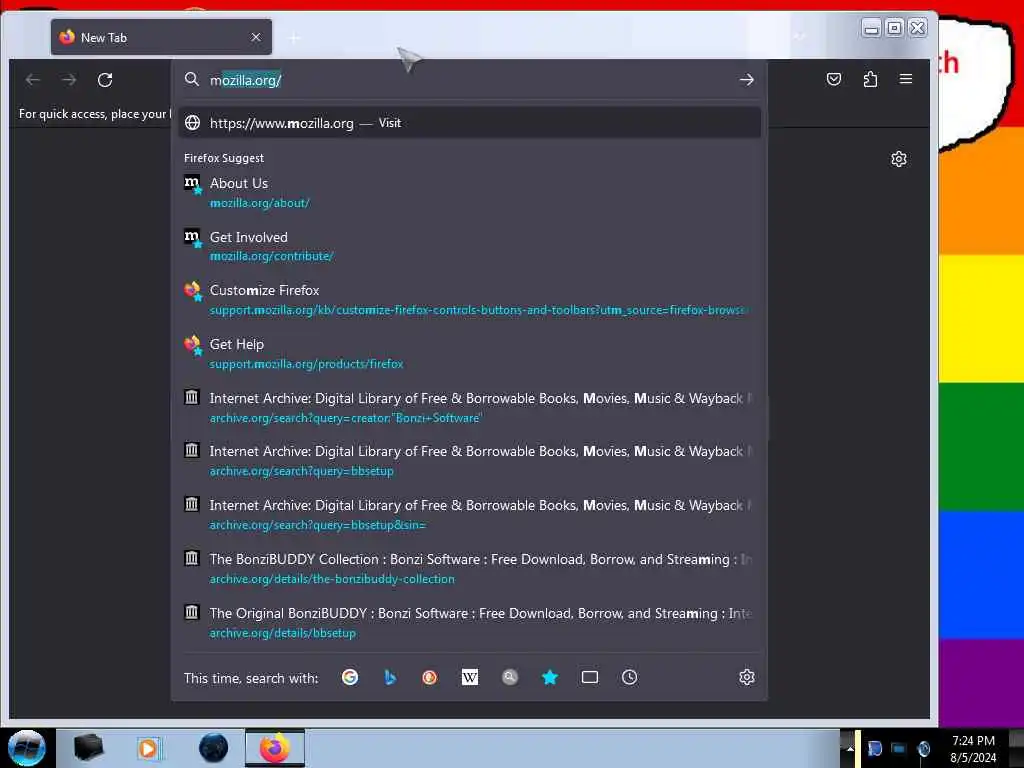Viewport: 1024px width, 768px height.
Task: Show hidden system tray icons
Action: click(x=849, y=748)
